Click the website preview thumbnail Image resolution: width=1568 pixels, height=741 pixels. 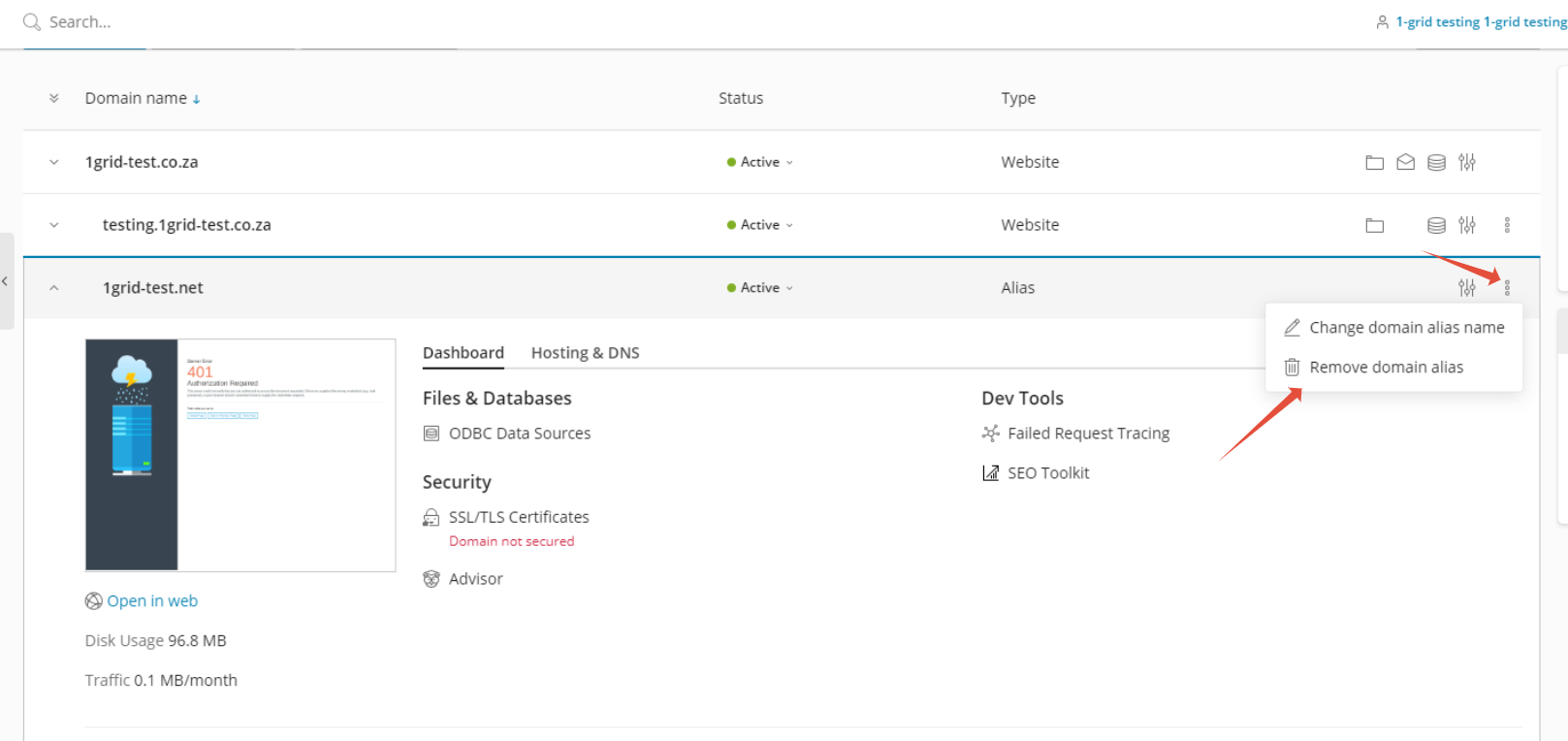(240, 455)
